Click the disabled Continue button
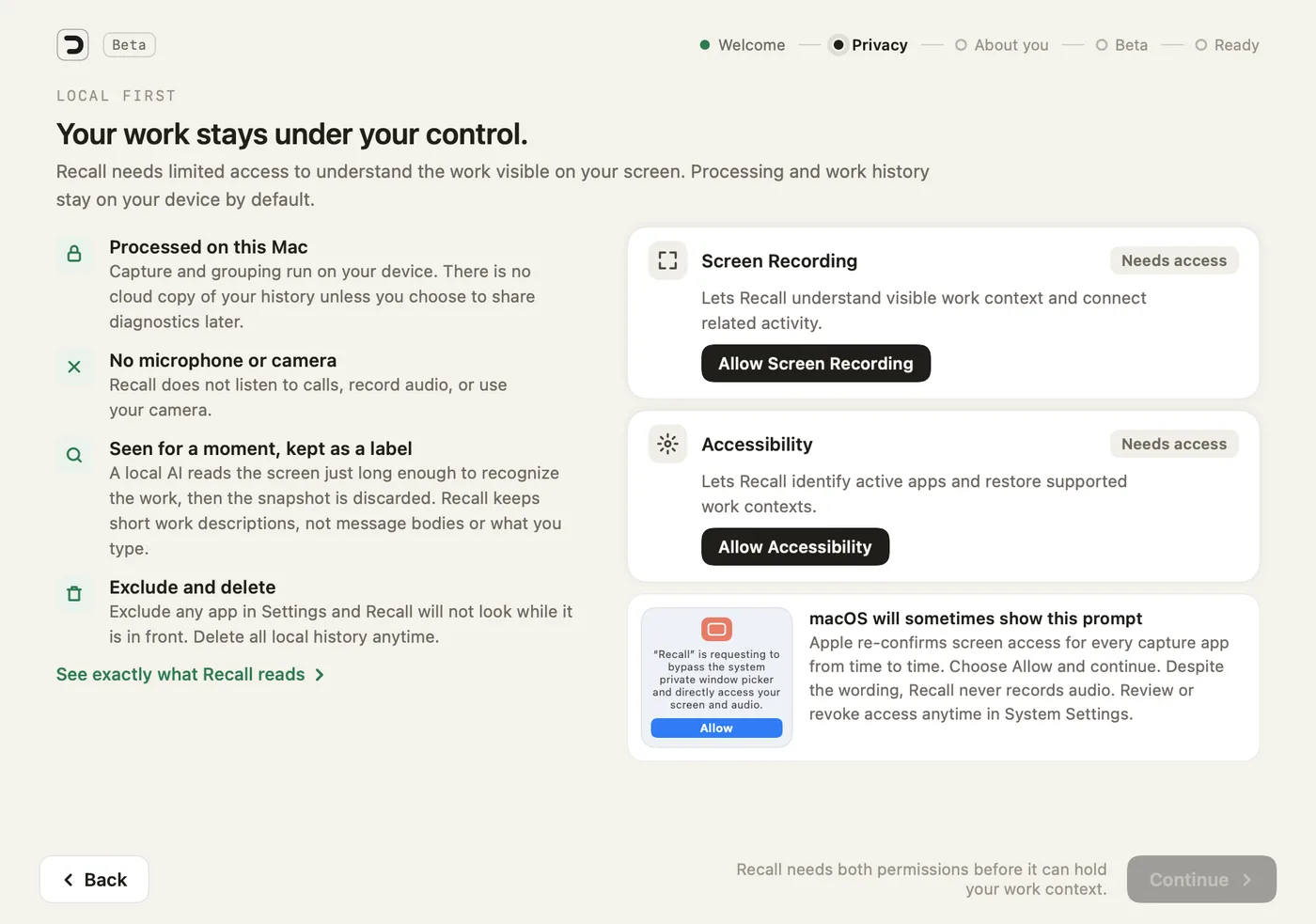Image resolution: width=1316 pixels, height=924 pixels. tap(1201, 880)
